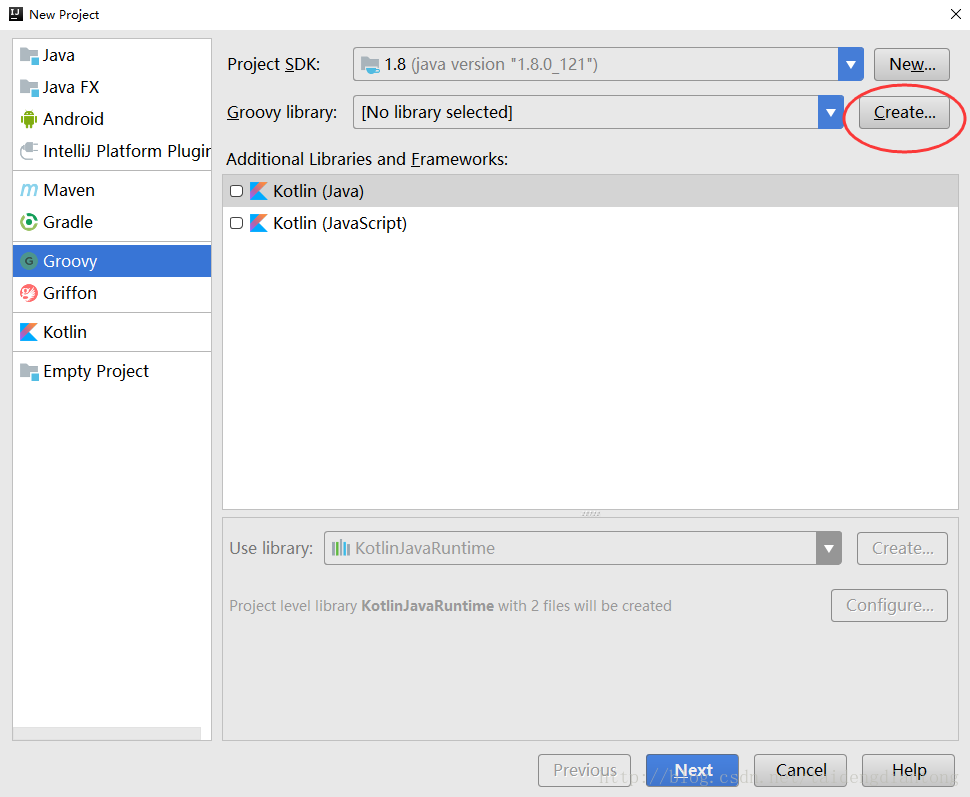Click the Project SDK 1.8 combo box
970x797 pixels.
point(608,64)
